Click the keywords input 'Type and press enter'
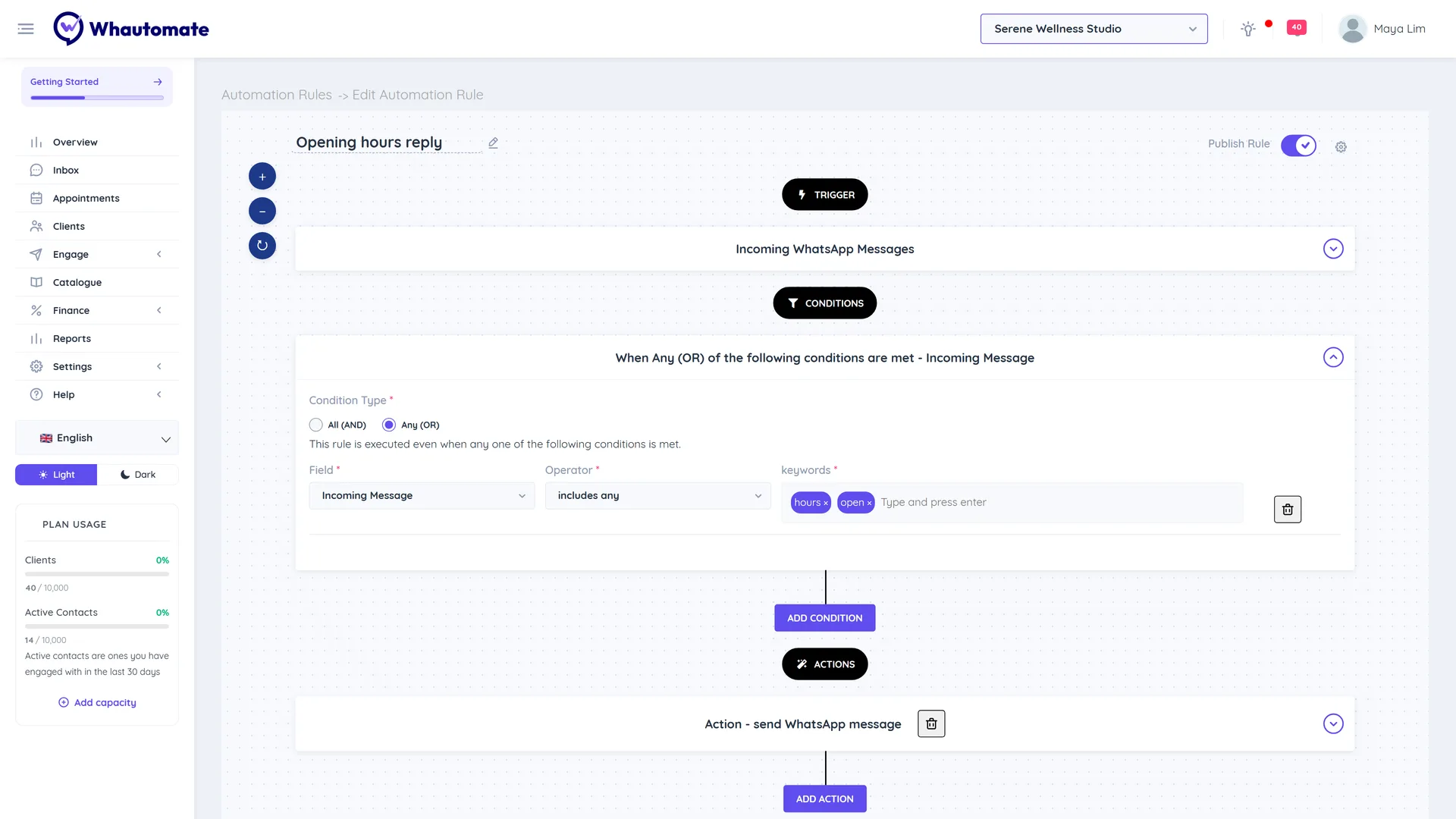The height and width of the screenshot is (819, 1456). (x=1058, y=503)
